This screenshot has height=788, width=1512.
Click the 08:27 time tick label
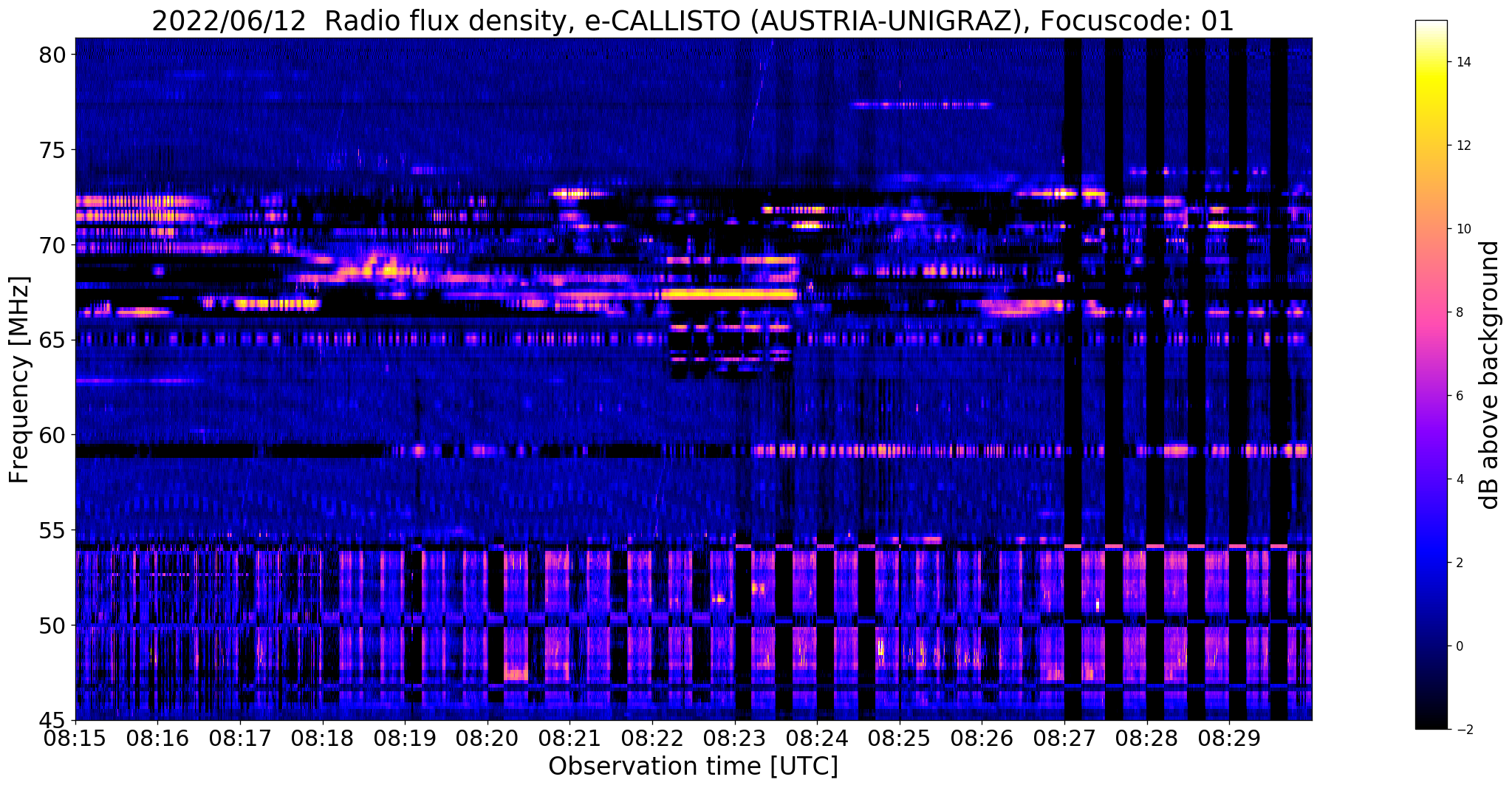[x=1064, y=738]
